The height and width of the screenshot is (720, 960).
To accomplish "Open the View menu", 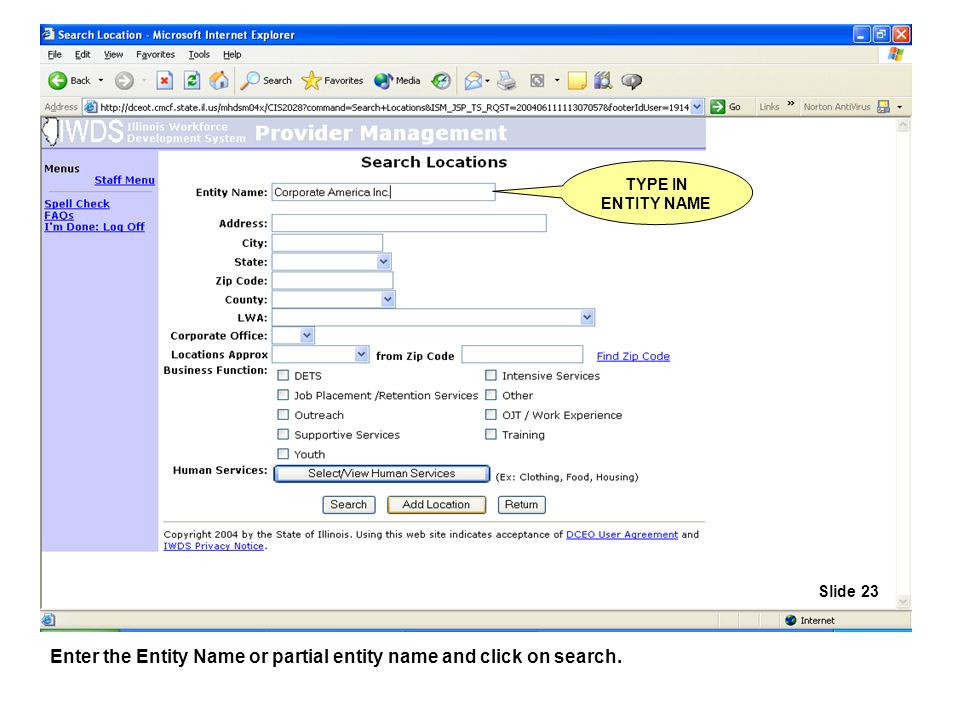I will click(x=113, y=54).
